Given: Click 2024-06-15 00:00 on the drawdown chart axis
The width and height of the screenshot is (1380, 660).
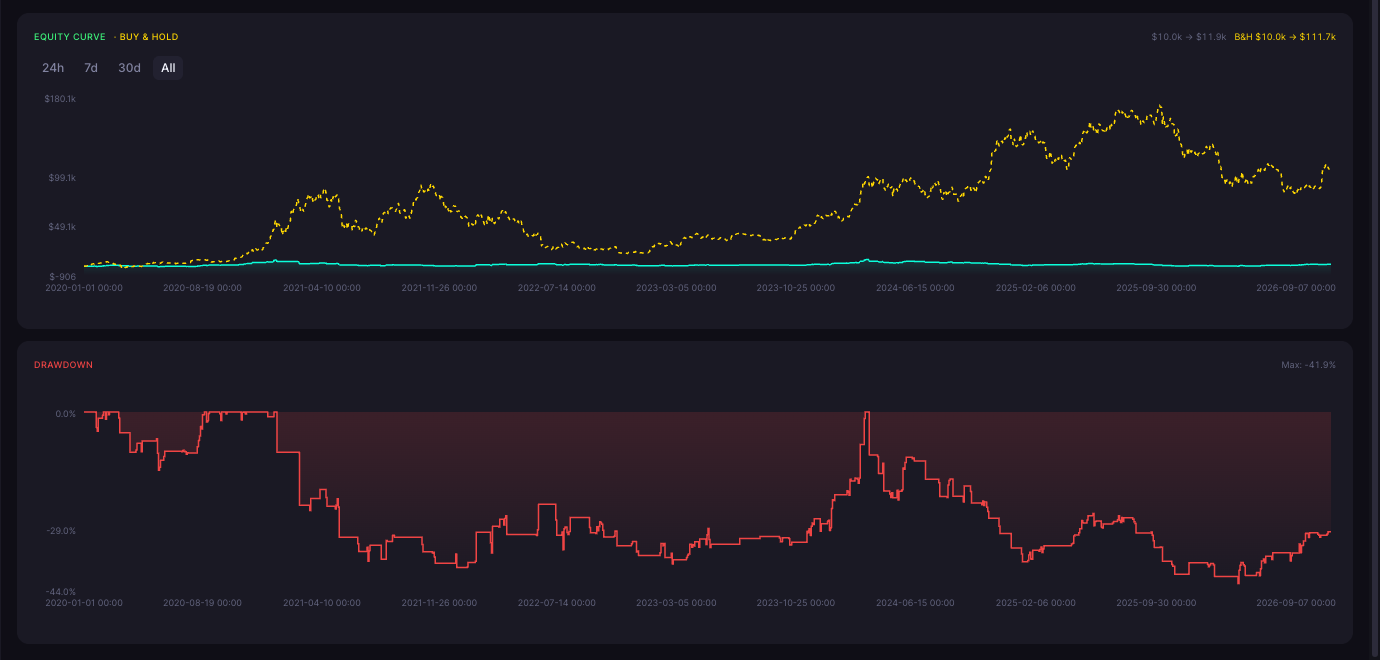Looking at the screenshot, I should (915, 604).
